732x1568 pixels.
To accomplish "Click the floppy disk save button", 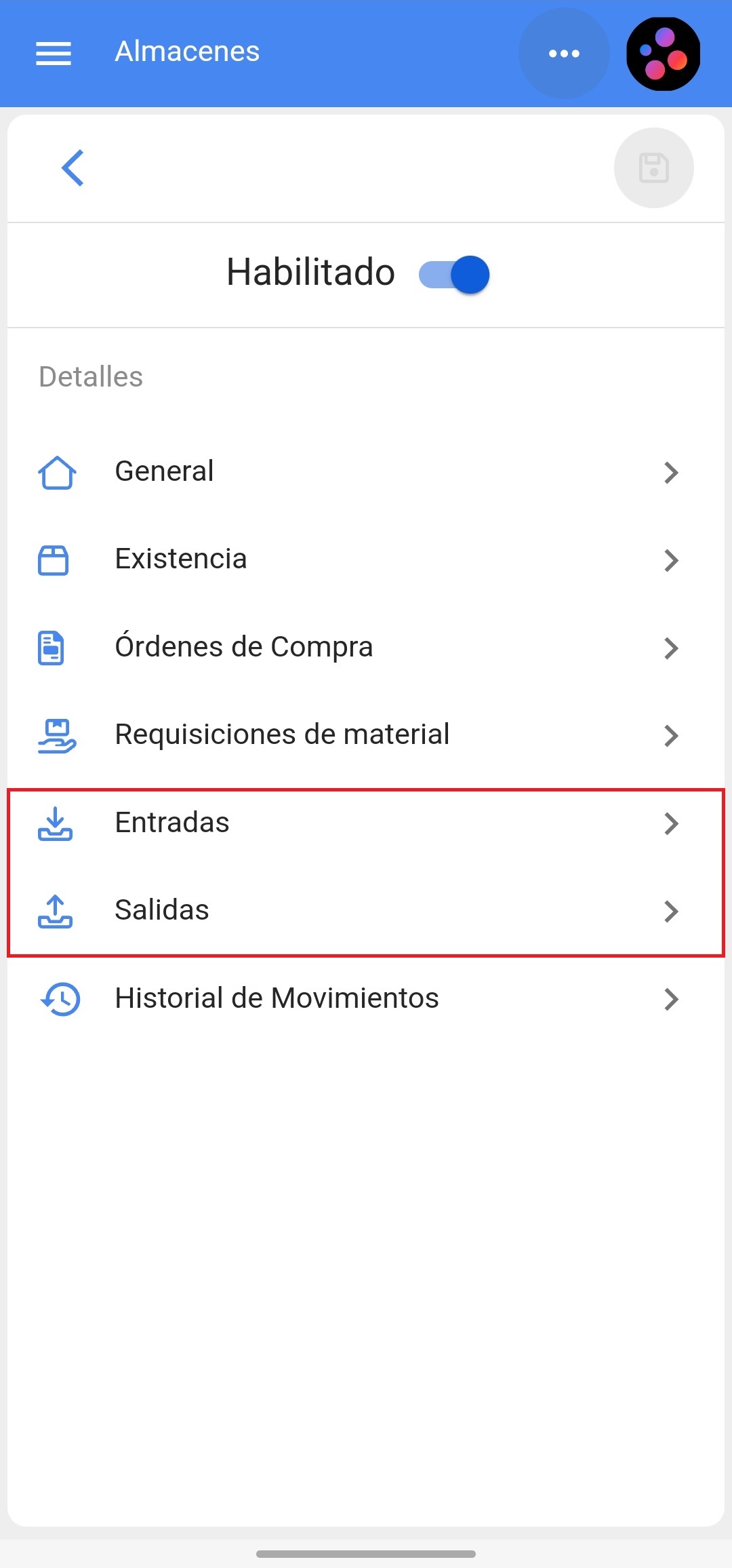I will coord(653,168).
